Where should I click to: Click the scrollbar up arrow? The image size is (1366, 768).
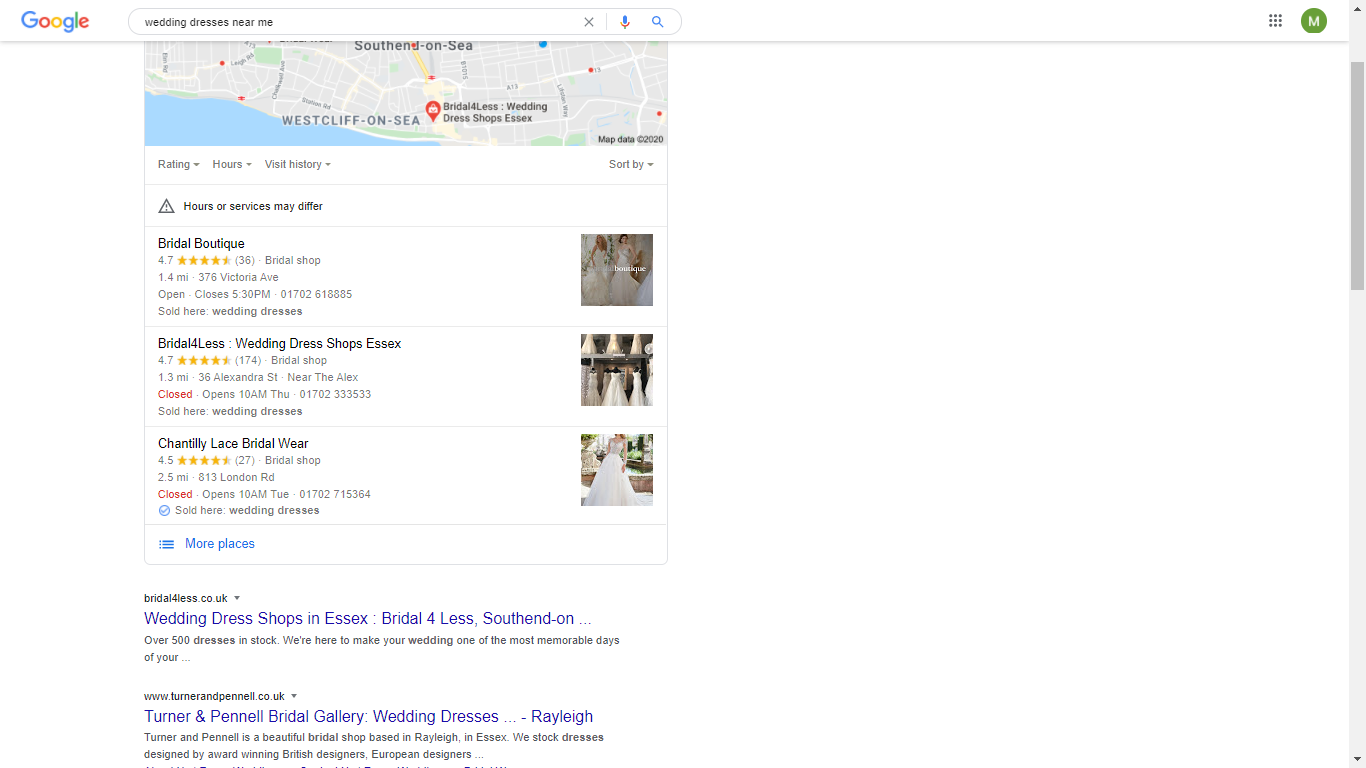coord(1357,8)
